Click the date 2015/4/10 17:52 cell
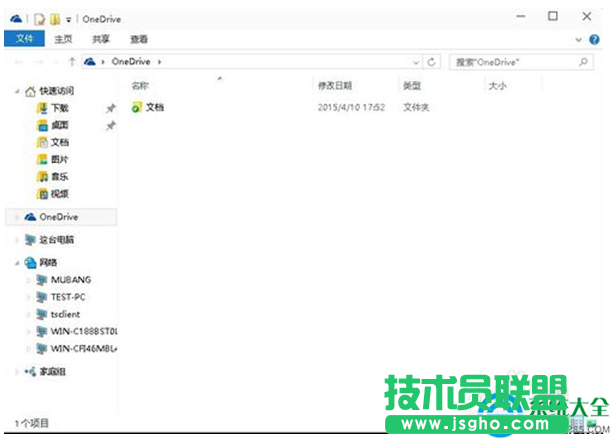This screenshot has width=612, height=440. coord(351,107)
